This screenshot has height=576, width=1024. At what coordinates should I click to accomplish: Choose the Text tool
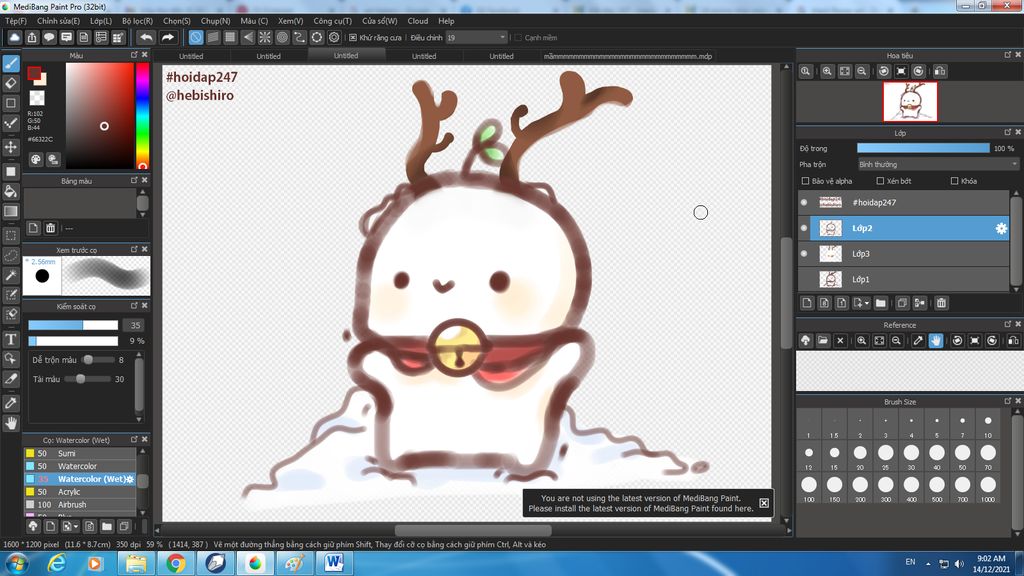[11, 339]
